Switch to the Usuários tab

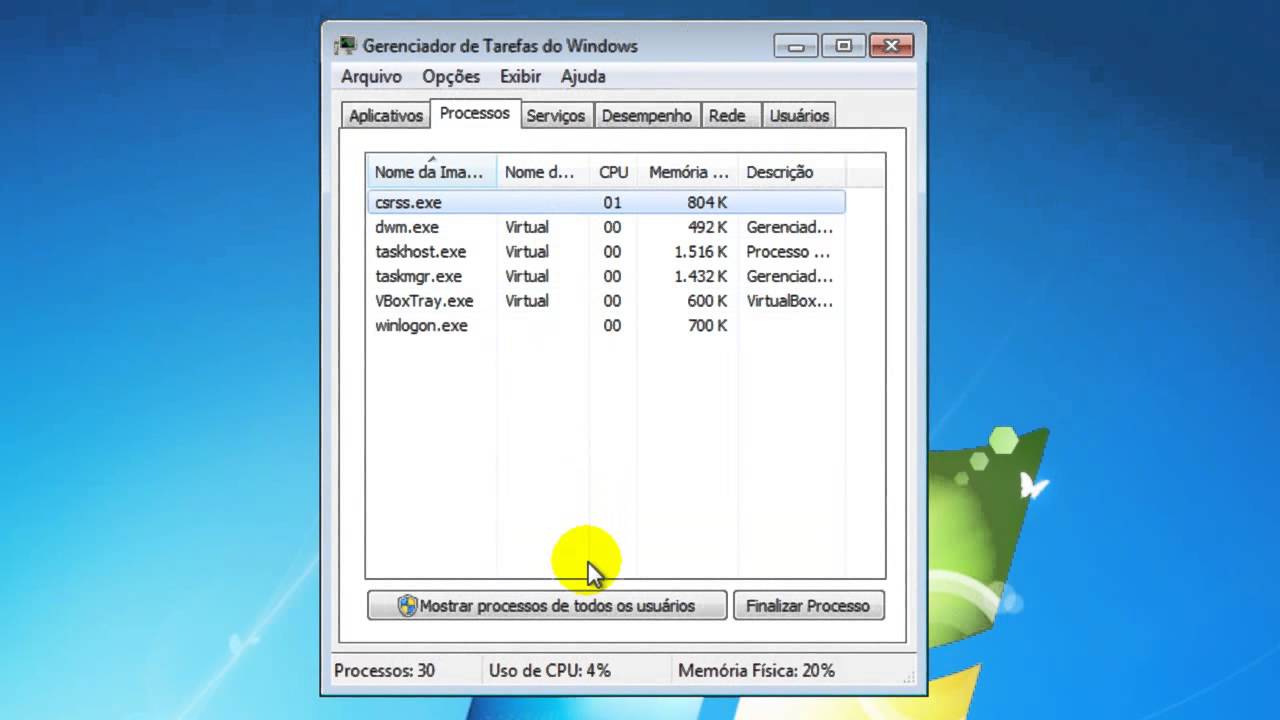pyautogui.click(x=800, y=116)
